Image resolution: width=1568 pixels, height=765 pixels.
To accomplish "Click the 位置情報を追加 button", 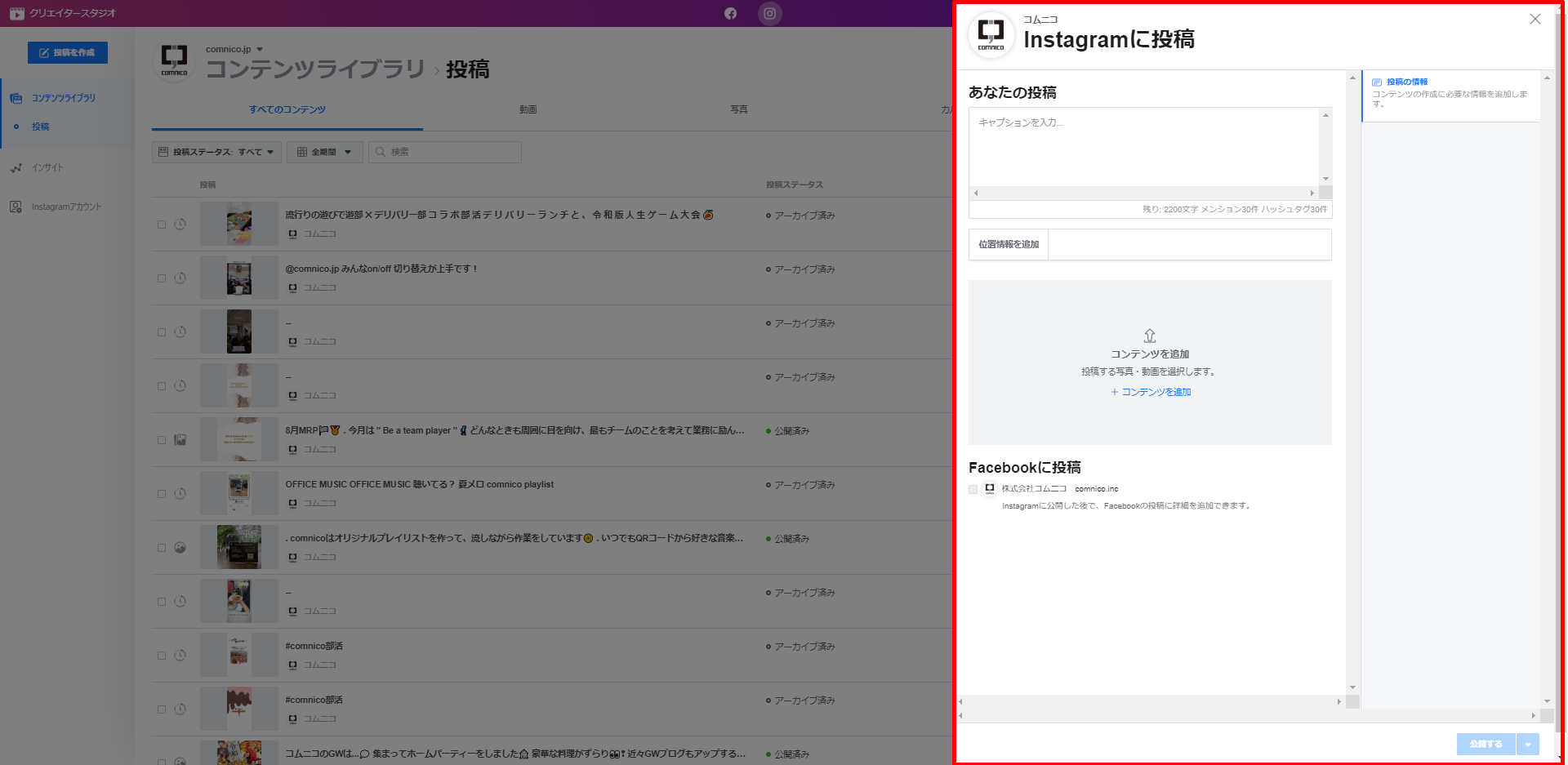I will point(1009,244).
